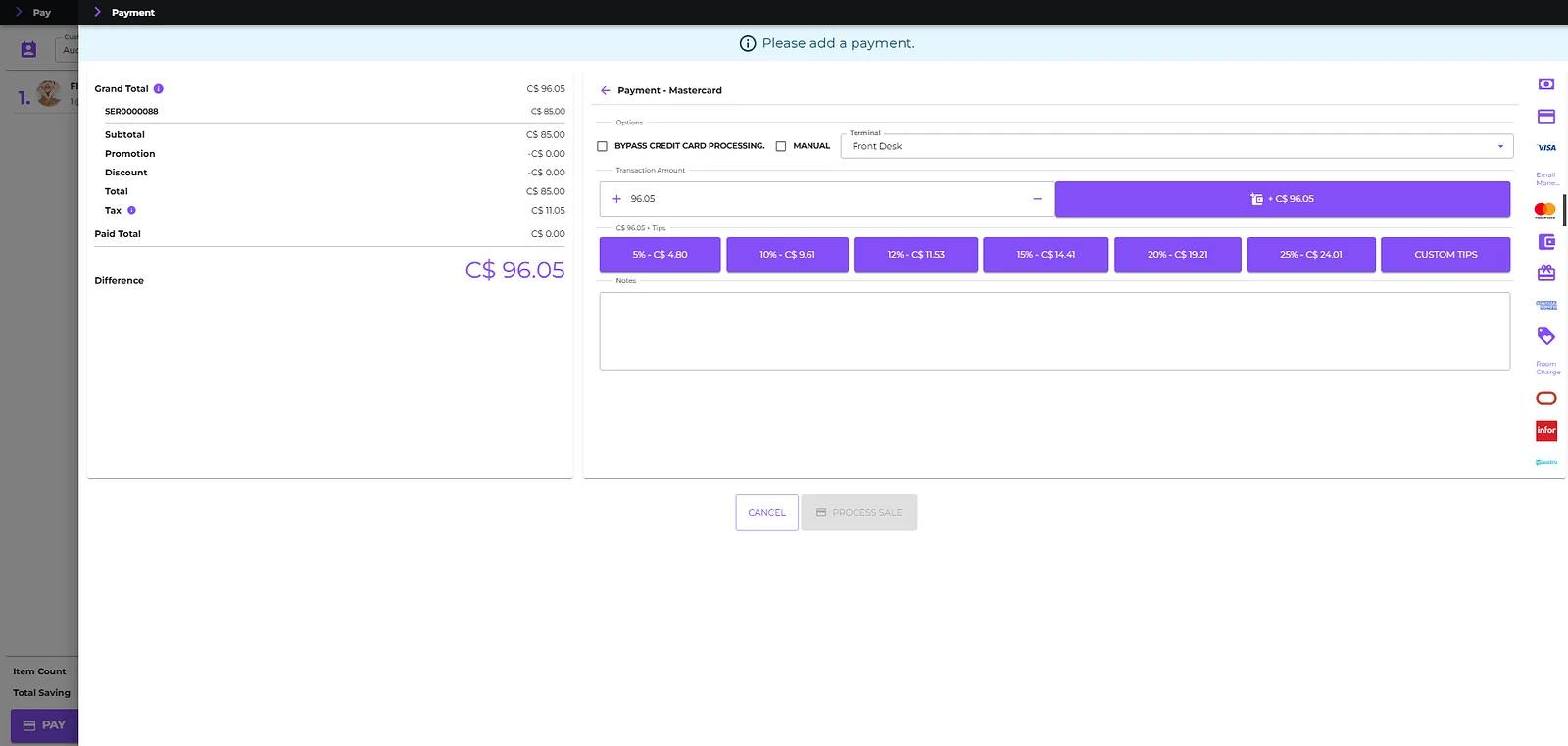Click the minus icon in Transaction Amount

point(1037,199)
